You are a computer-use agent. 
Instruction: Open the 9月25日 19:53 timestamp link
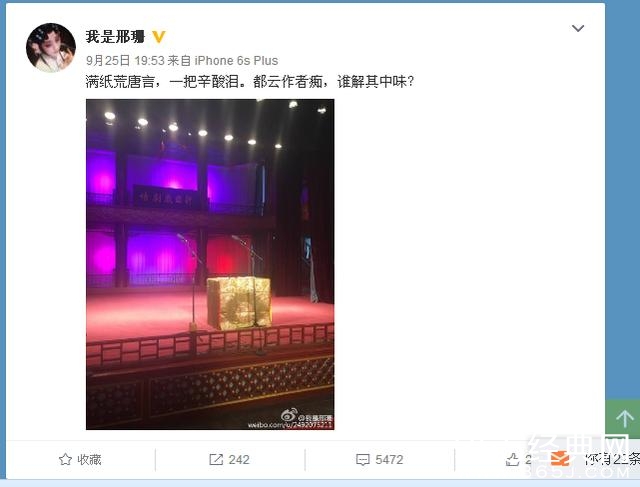[x=125, y=61]
